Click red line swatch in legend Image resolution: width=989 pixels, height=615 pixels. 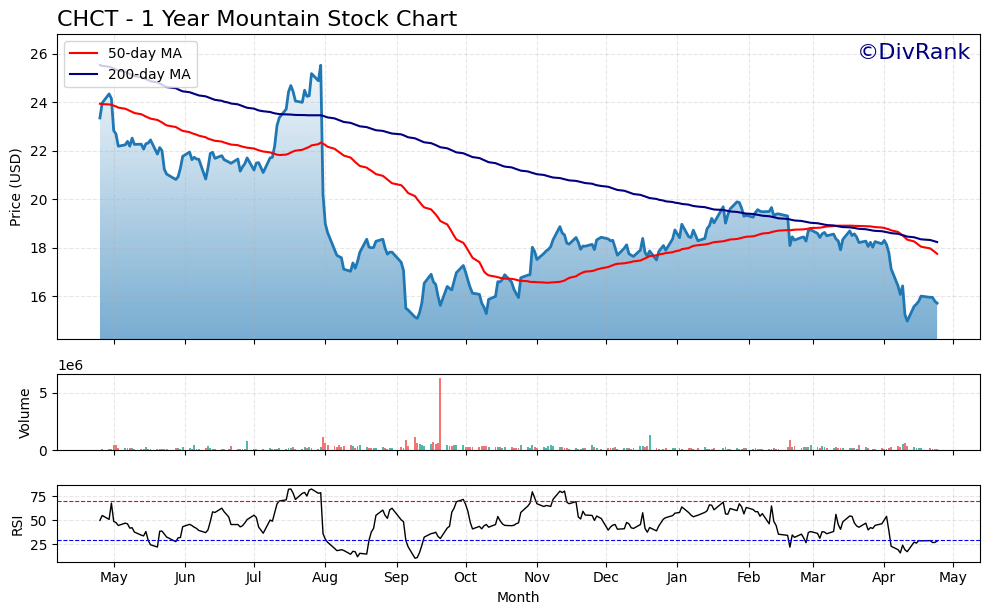(83, 54)
